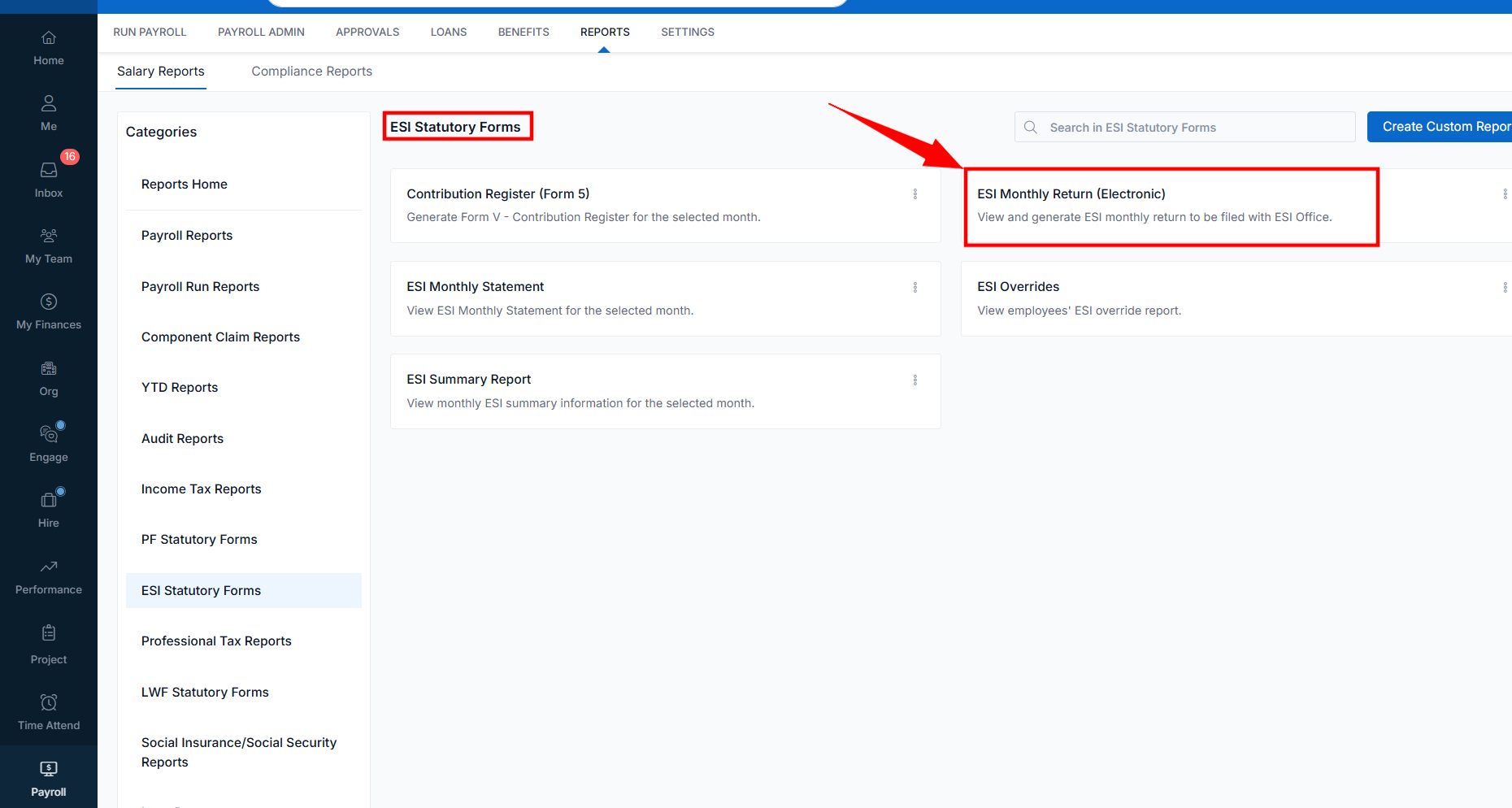Switch to the BENEFITS tab
This screenshot has height=808, width=1512.
524,32
